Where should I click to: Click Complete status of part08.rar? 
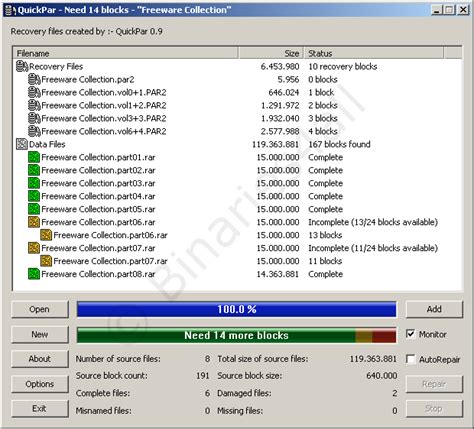point(325,274)
